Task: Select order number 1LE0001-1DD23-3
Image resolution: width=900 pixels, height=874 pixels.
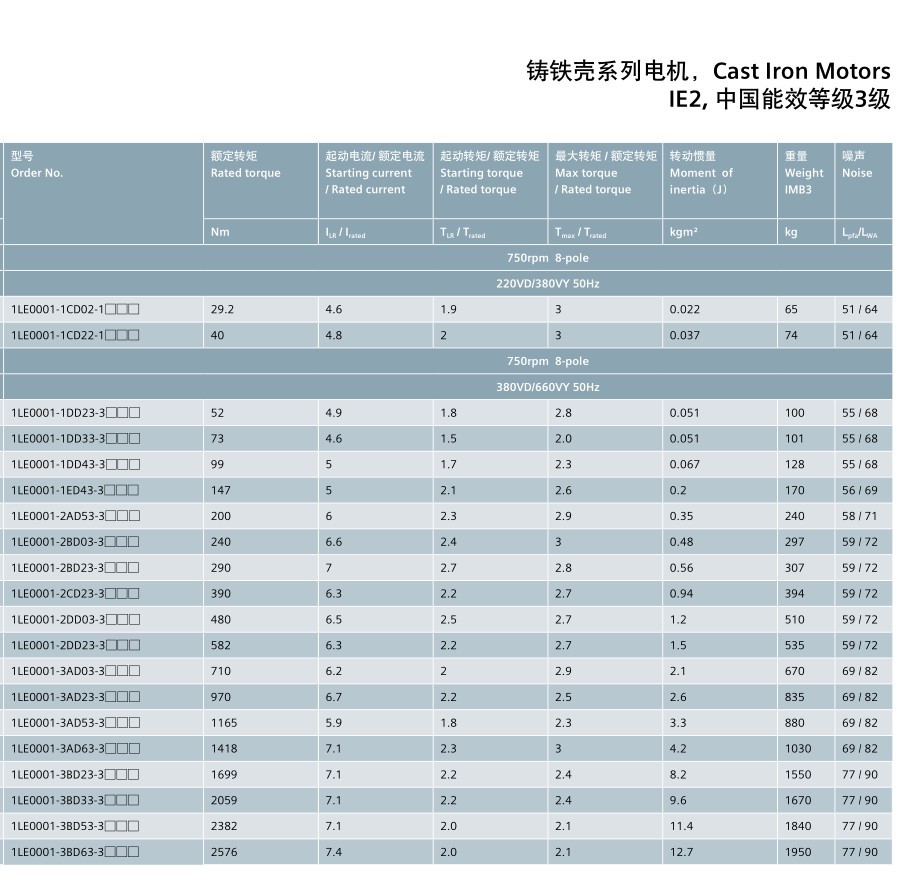Action: click(75, 413)
